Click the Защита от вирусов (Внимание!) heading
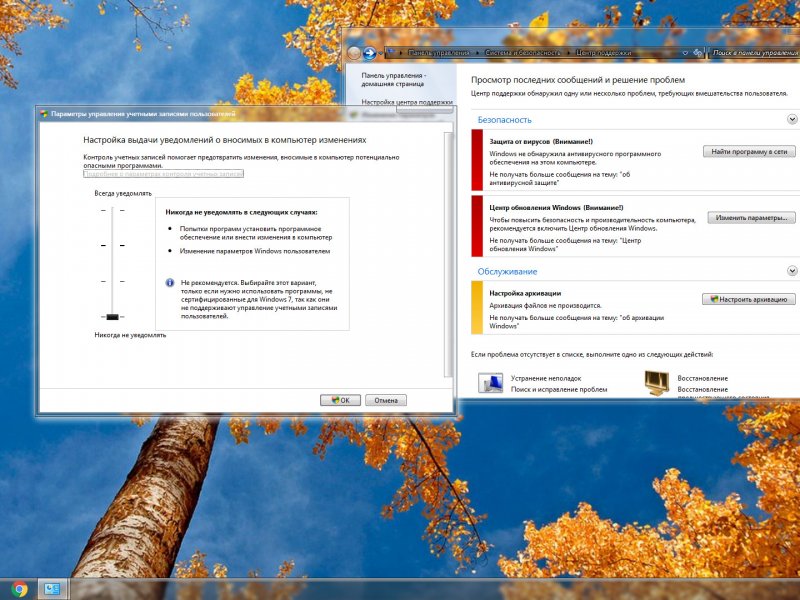The height and width of the screenshot is (600, 800). 541,141
